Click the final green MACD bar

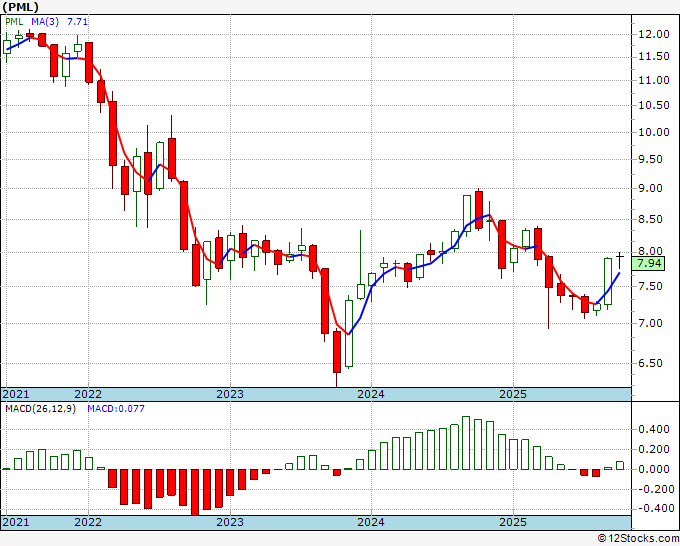(x=620, y=465)
